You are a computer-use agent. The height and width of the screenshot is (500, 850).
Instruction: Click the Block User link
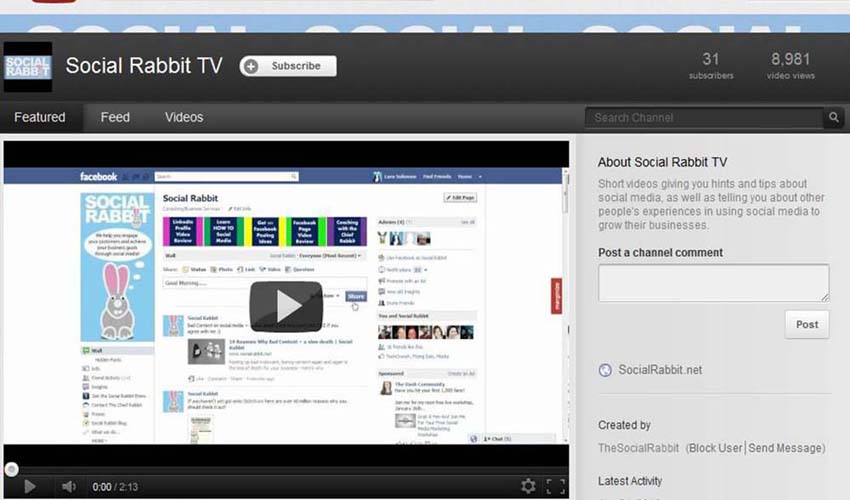click(x=715, y=448)
